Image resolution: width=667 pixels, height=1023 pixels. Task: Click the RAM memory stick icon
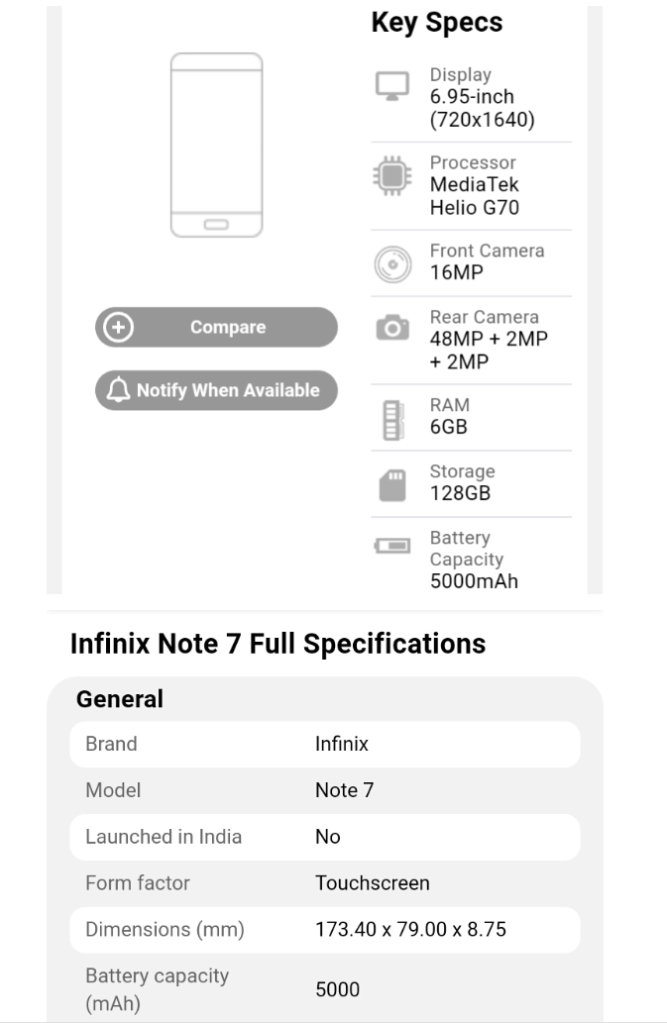[392, 418]
